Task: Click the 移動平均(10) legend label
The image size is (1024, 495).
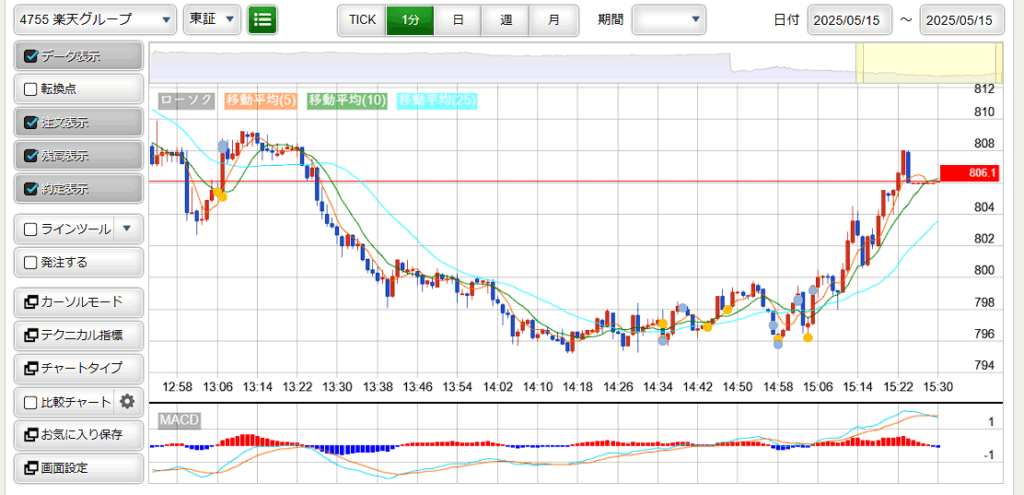Action: pos(347,100)
